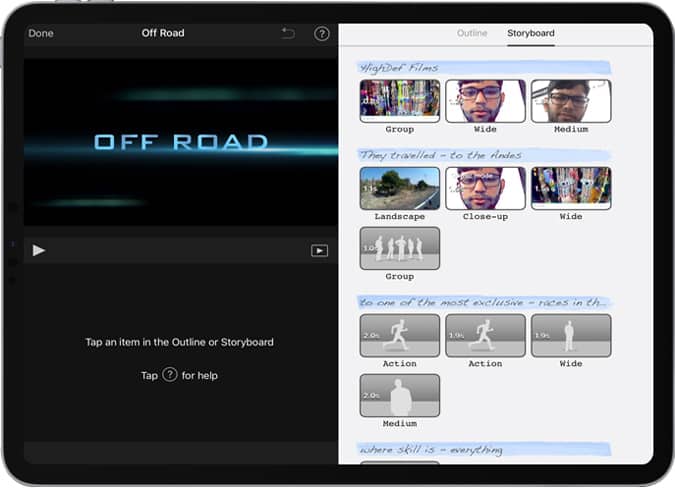Image resolution: width=675 pixels, height=488 pixels.
Task: Choose the 1.9s Action running-figure placeholder
Action: point(485,335)
